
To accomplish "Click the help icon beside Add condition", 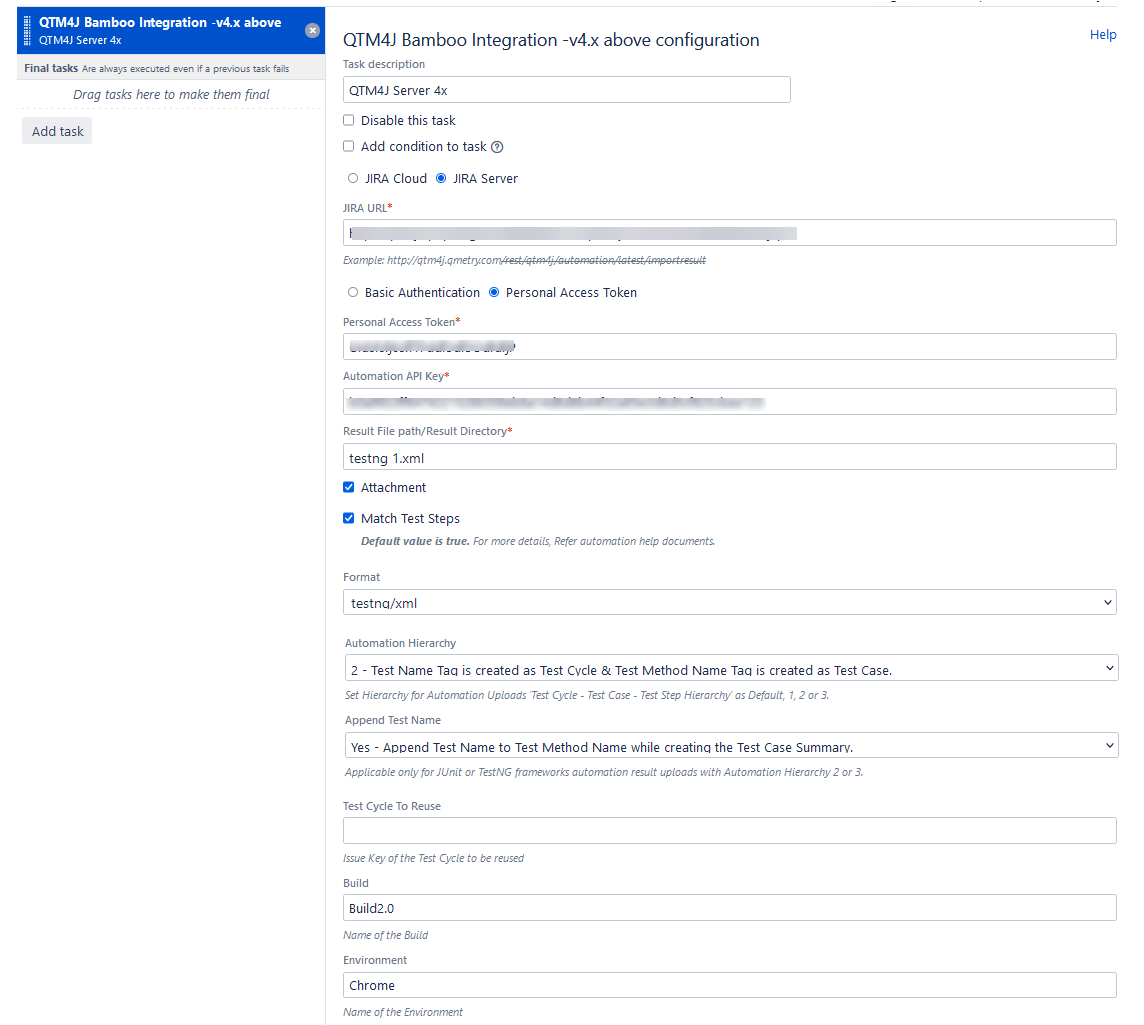I will [x=497, y=146].
